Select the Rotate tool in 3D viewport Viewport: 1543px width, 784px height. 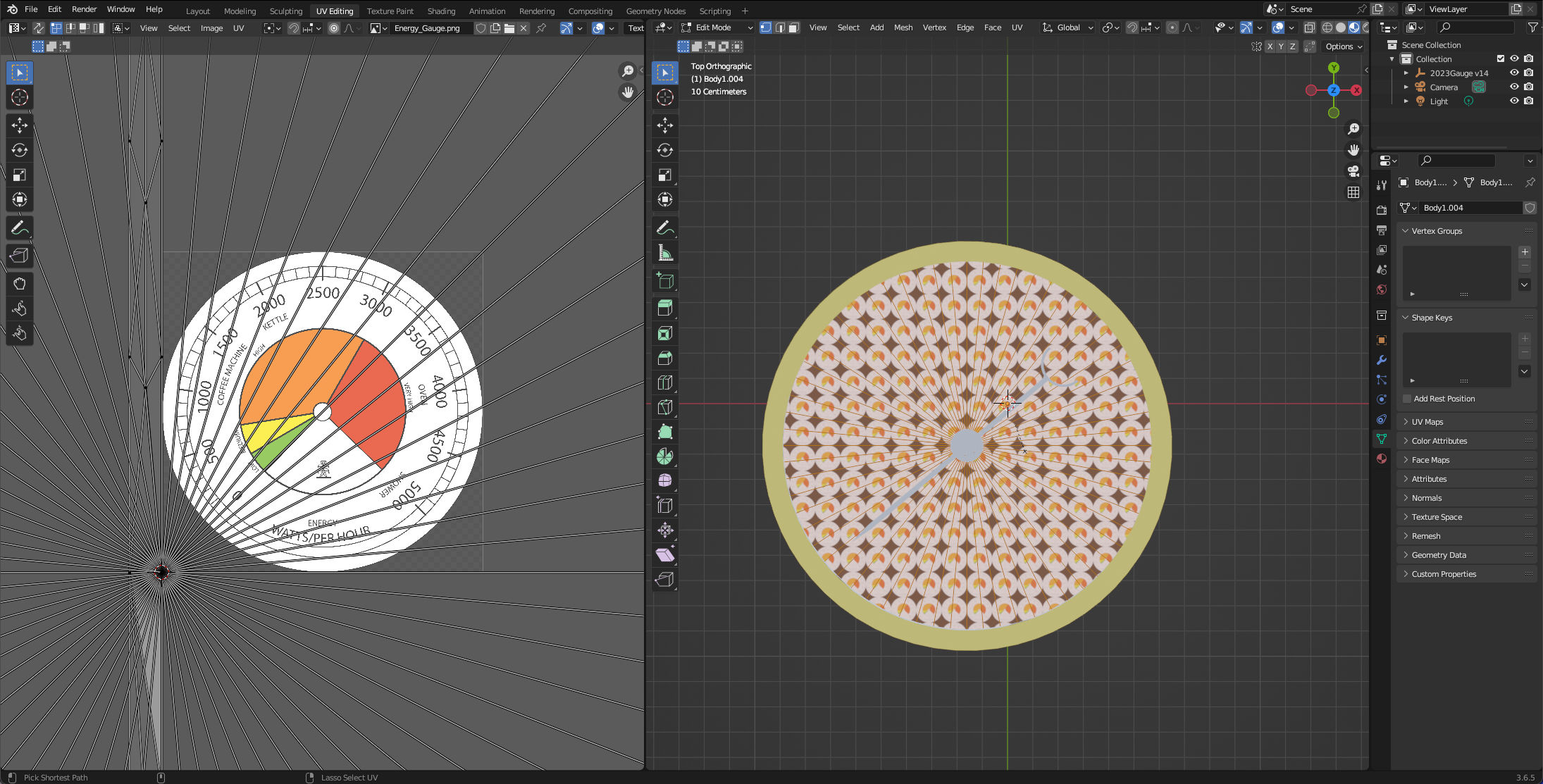coord(664,150)
